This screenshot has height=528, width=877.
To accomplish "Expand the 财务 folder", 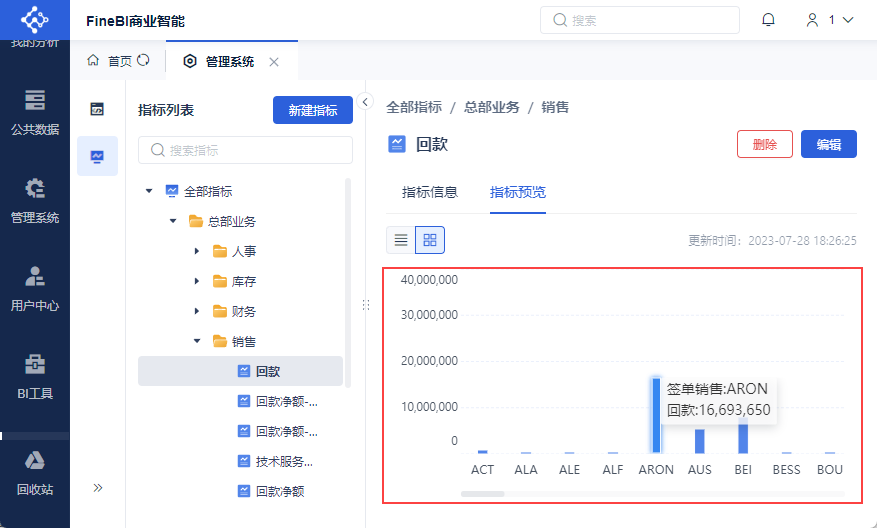I will tap(197, 311).
